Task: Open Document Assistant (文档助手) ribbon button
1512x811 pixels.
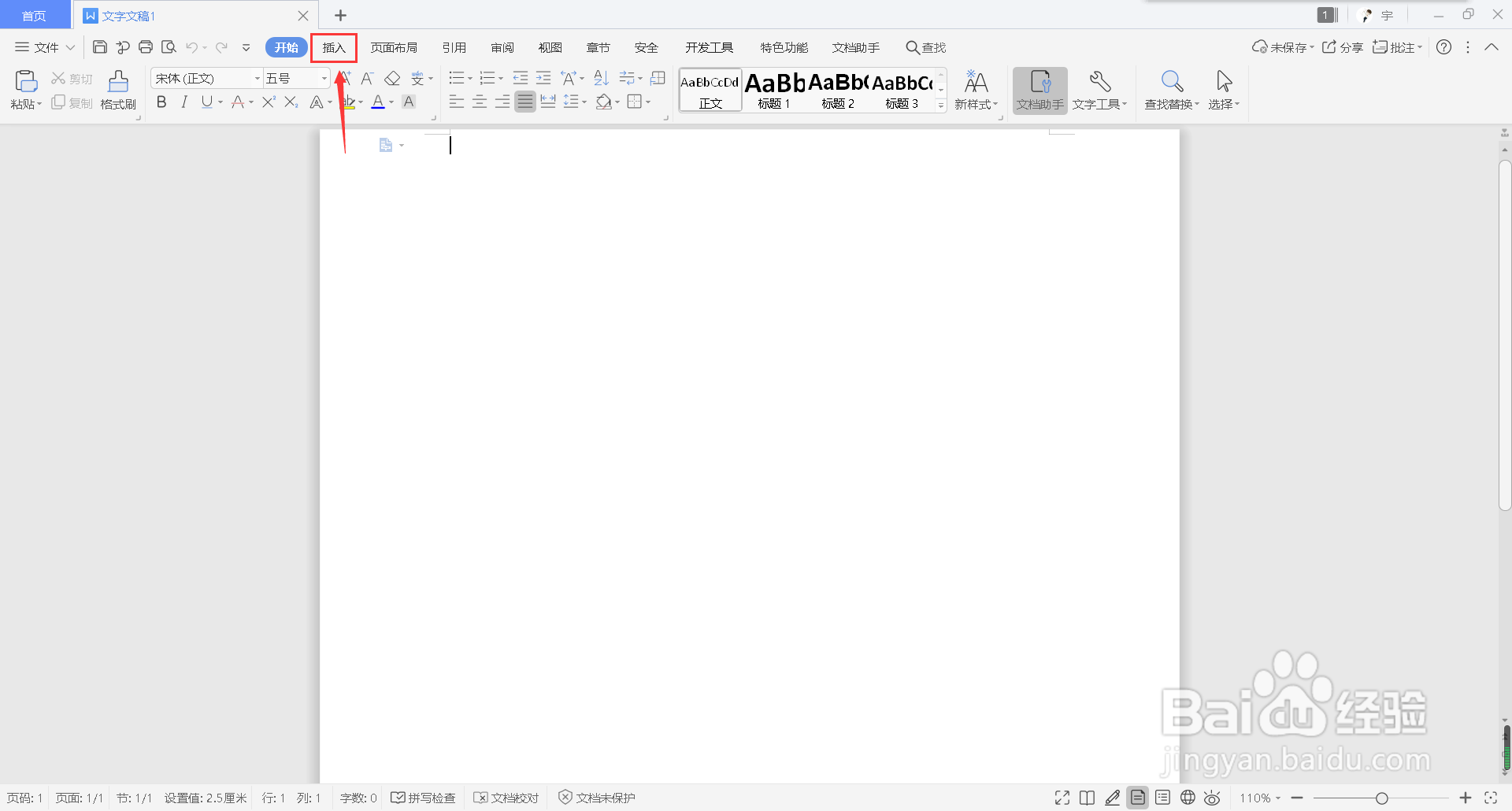Action: coord(1040,90)
